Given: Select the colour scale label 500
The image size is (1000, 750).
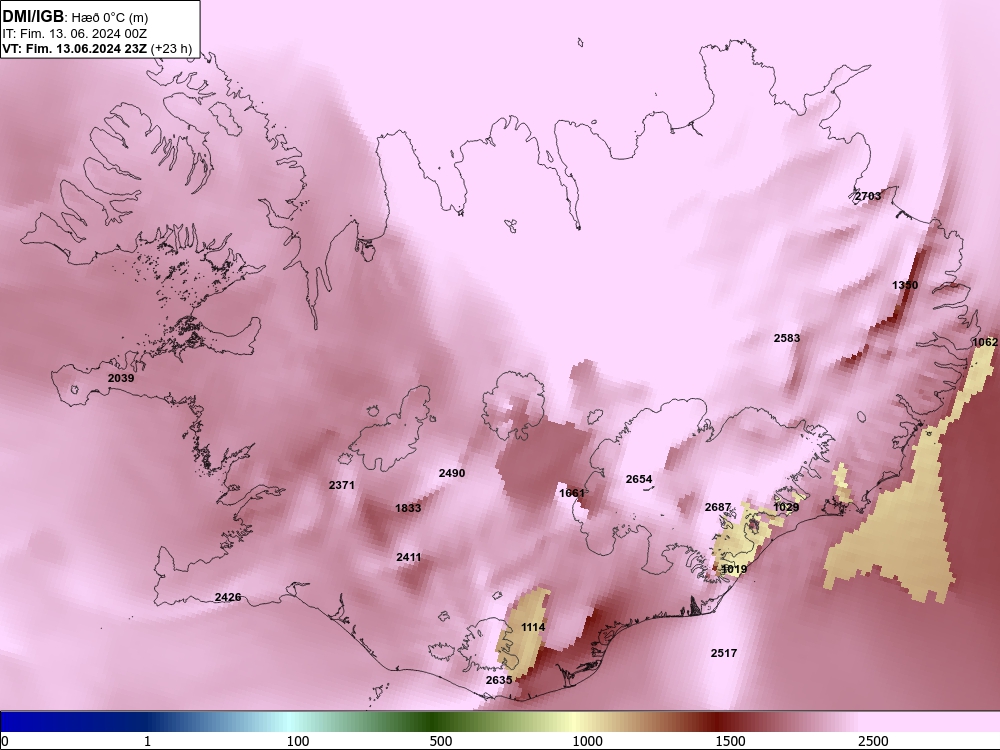Looking at the screenshot, I should [441, 741].
